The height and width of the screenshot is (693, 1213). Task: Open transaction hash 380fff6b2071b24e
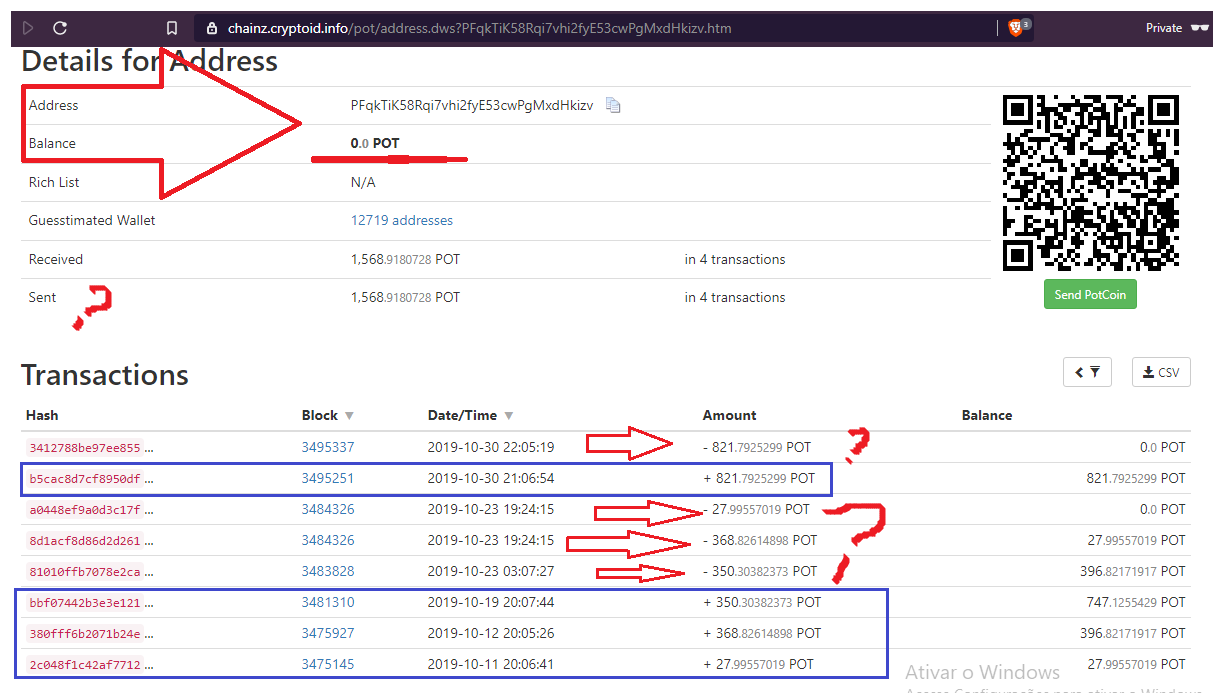pyautogui.click(x=85, y=634)
